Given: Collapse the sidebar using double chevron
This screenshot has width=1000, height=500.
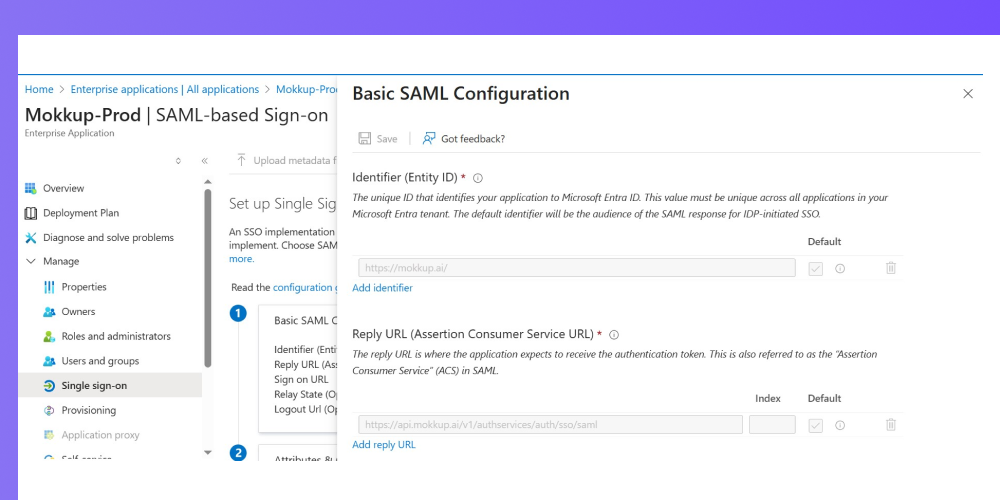Looking at the screenshot, I should [x=205, y=161].
